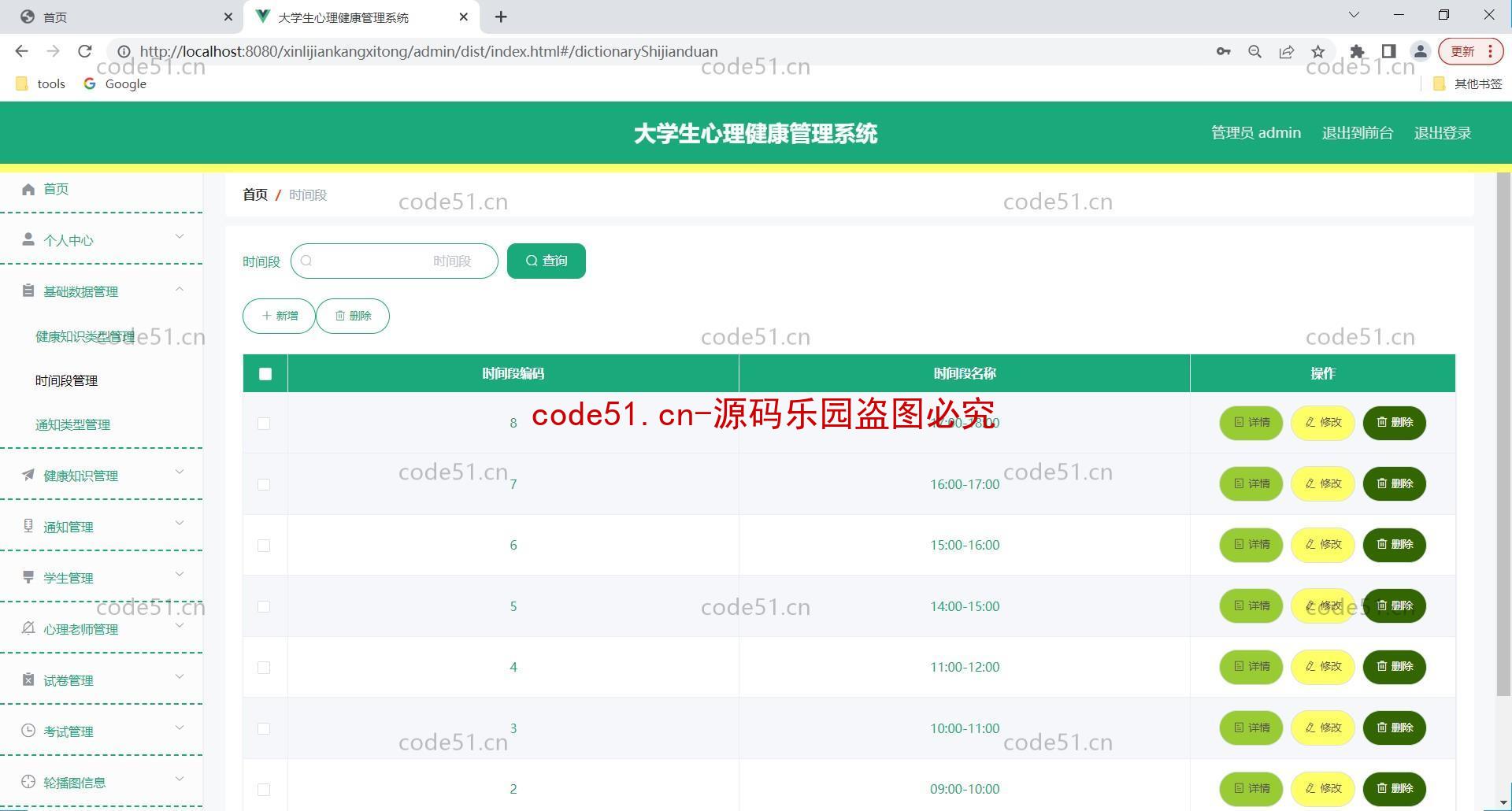
Task: Click 修改 for row 10:00-11:00
Action: (x=1323, y=728)
